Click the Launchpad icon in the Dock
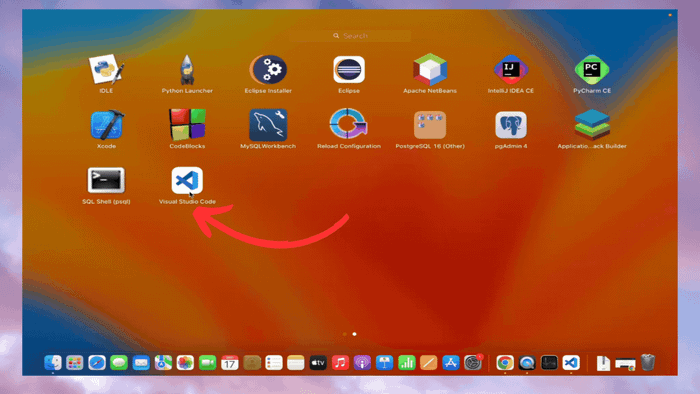This screenshot has height=394, width=700. (75, 363)
